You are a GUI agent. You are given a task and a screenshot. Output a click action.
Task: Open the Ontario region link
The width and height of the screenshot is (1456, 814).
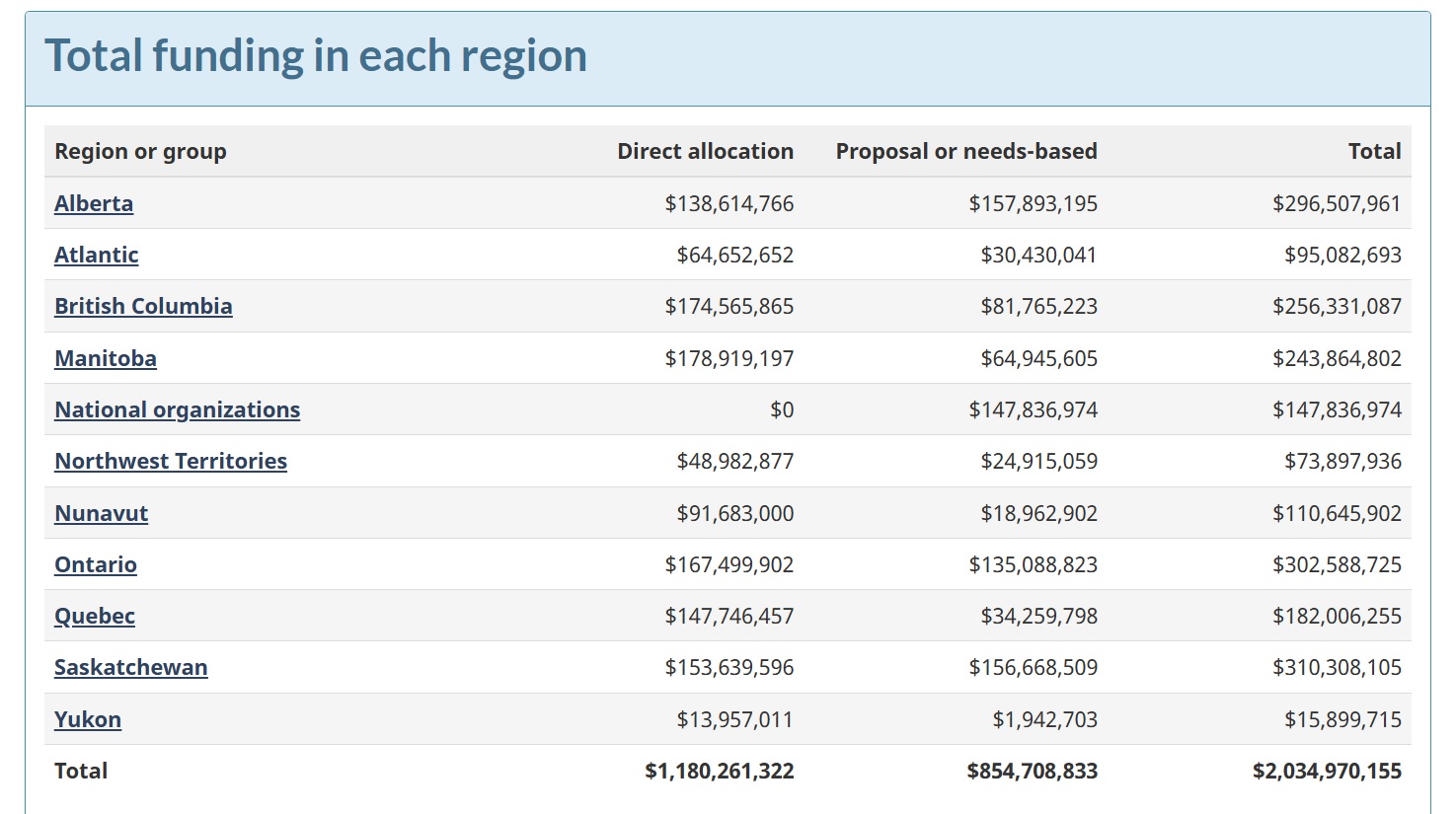click(96, 564)
